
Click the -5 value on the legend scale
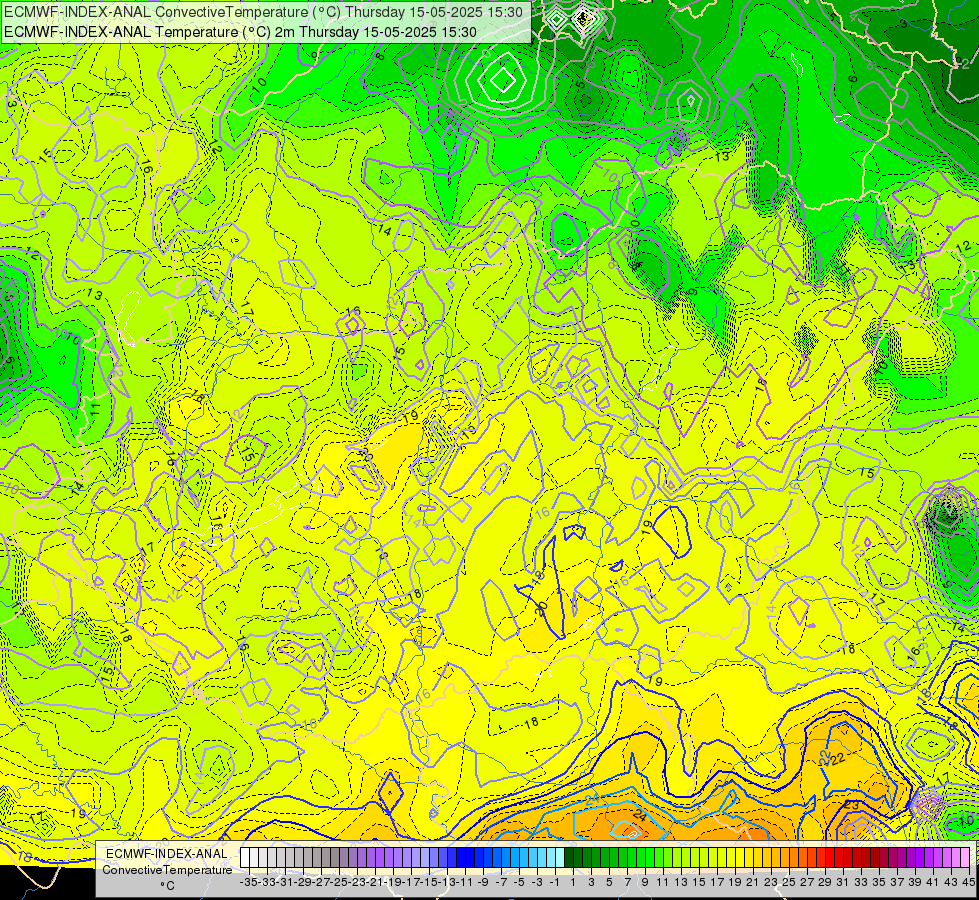pyautogui.click(x=518, y=882)
